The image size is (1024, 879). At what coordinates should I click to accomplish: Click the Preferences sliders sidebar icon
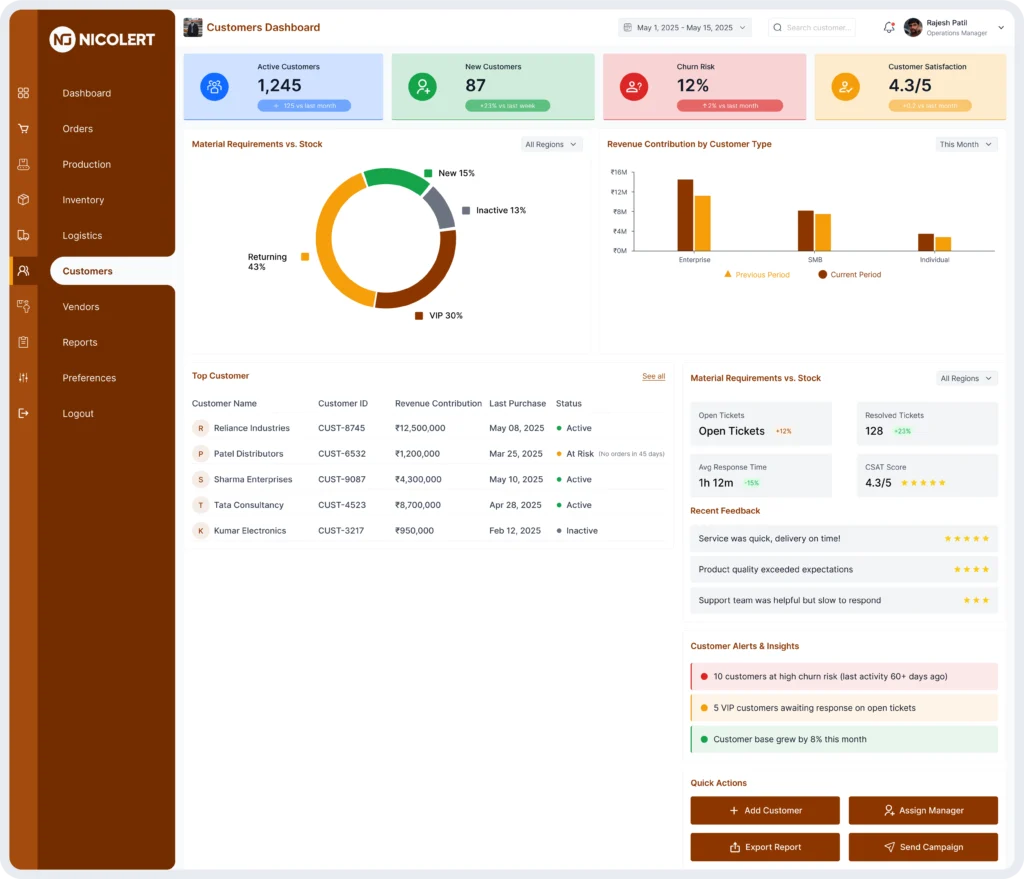coord(23,377)
